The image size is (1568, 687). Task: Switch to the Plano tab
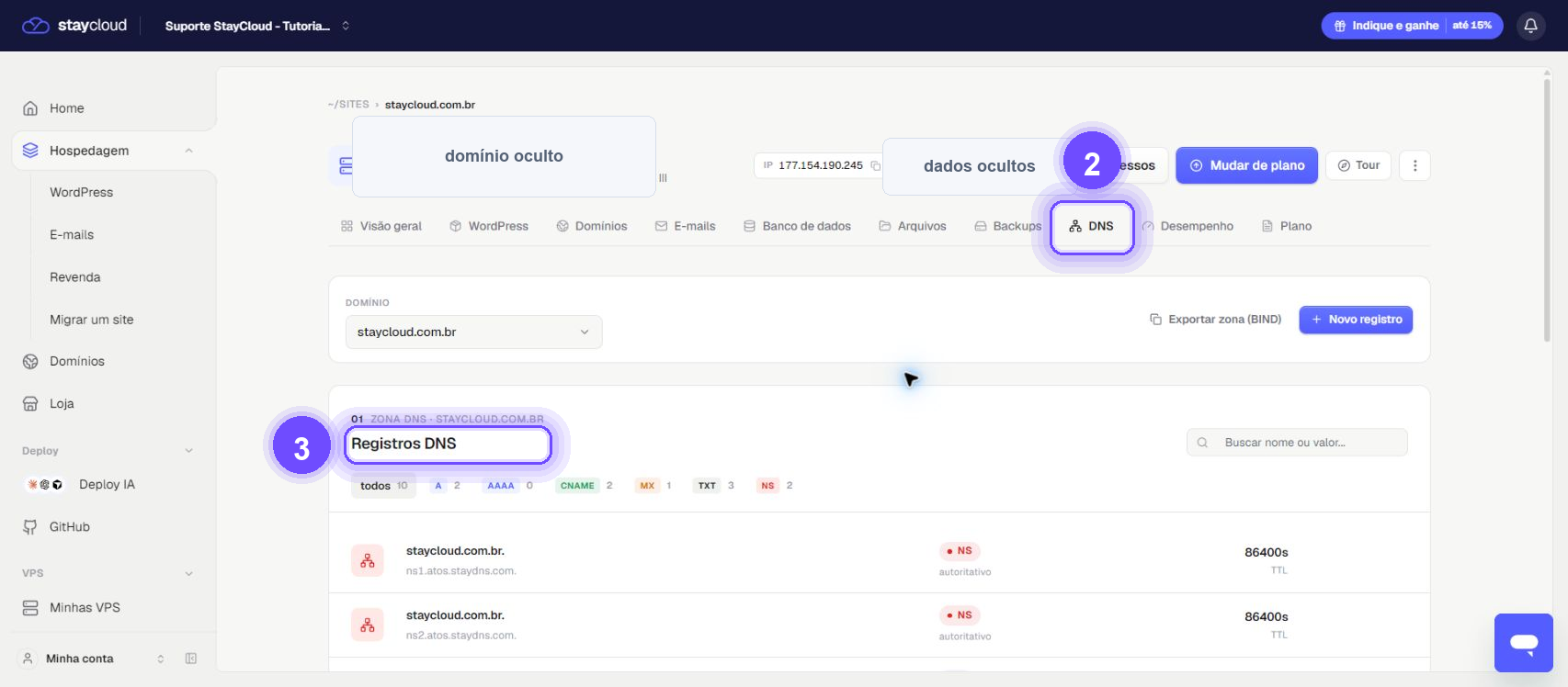pyautogui.click(x=1287, y=226)
